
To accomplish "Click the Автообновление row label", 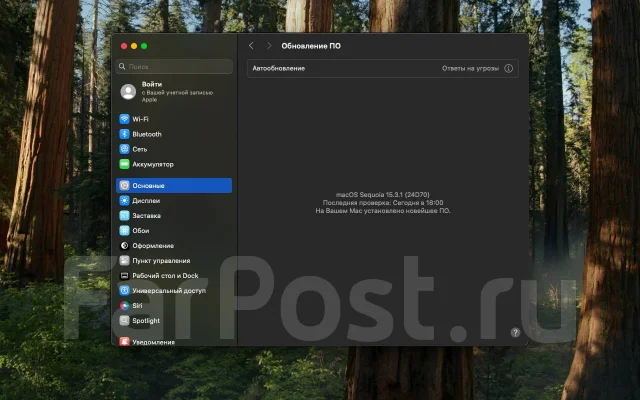I will pyautogui.click(x=279, y=69).
